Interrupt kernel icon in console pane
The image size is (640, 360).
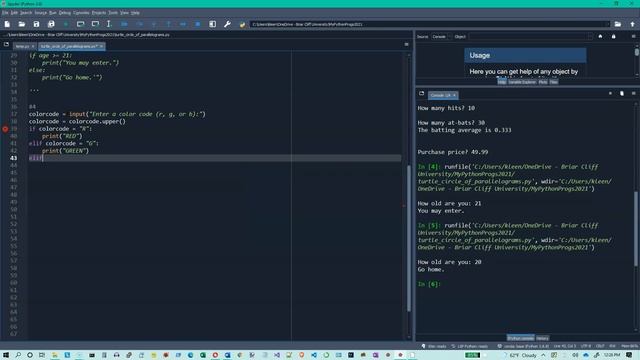pos(610,93)
